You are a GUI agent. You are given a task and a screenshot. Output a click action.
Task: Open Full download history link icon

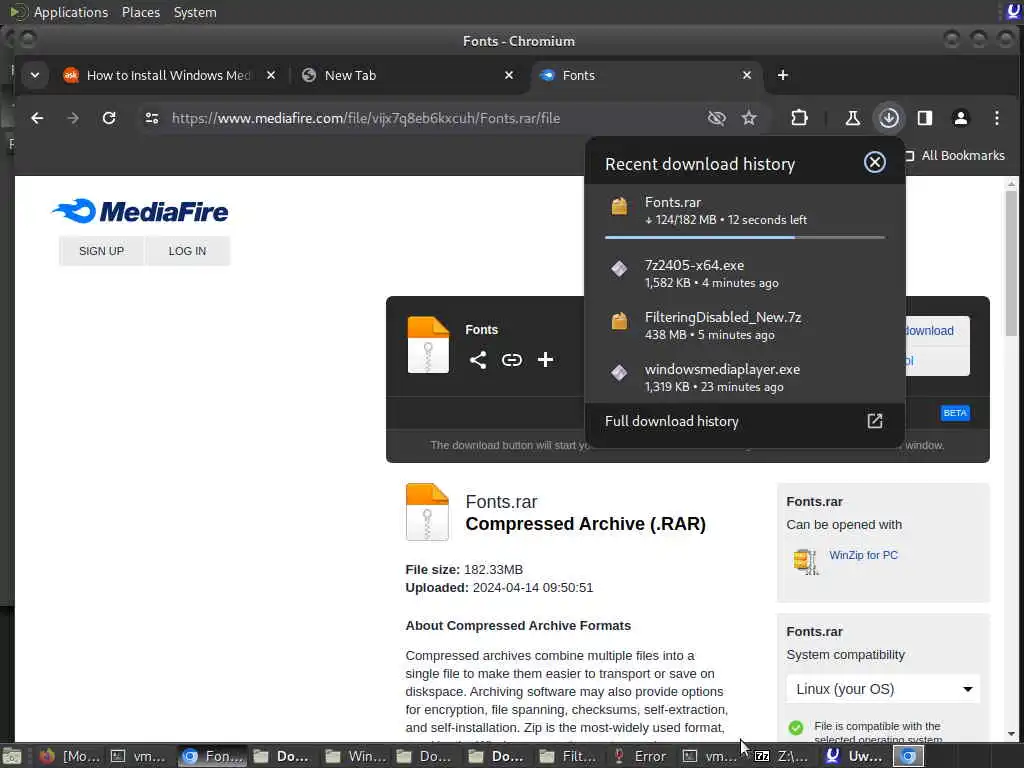[874, 421]
